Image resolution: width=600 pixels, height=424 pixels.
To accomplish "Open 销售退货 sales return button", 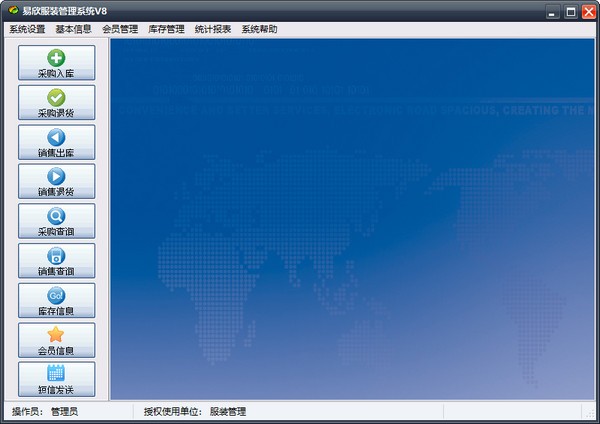I will click(x=57, y=181).
